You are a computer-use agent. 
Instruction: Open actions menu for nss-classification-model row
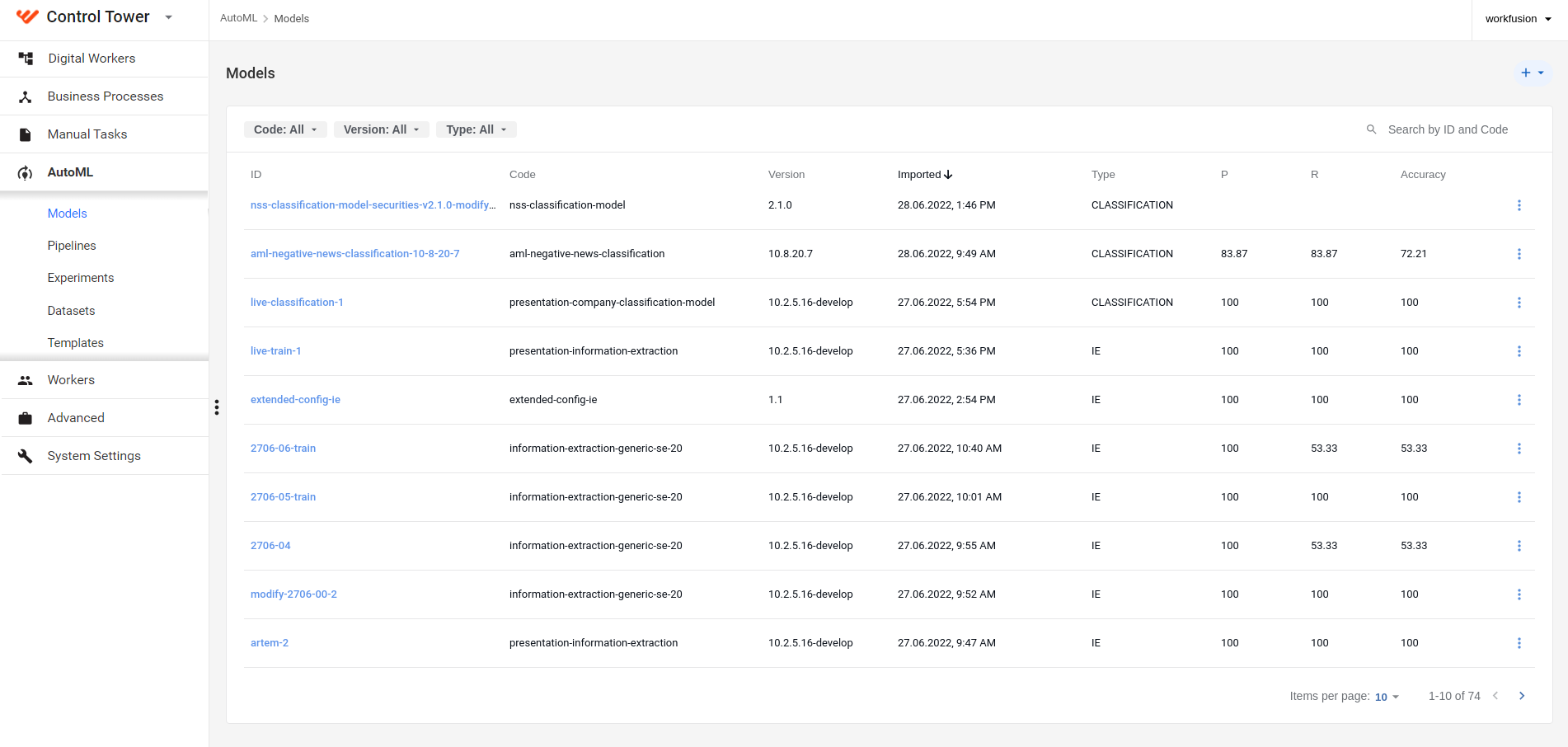coord(1519,205)
